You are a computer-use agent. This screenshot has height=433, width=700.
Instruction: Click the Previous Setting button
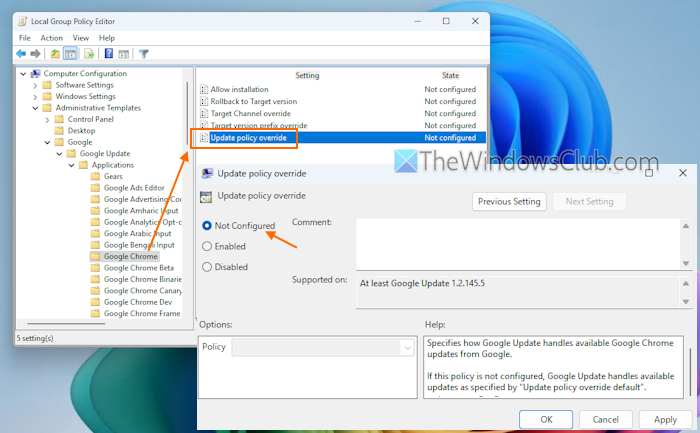pyautogui.click(x=509, y=201)
